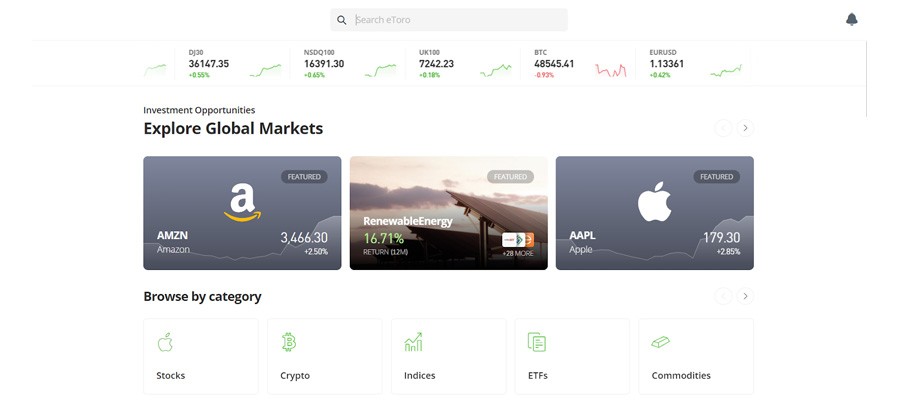Select the Stocks apple icon
This screenshot has width=900, height=400.
(x=165, y=342)
